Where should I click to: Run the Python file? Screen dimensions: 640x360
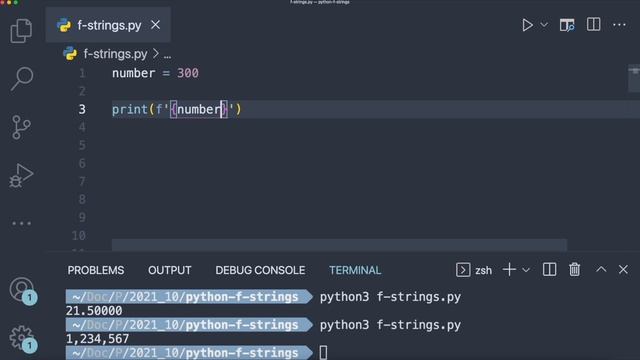click(527, 25)
